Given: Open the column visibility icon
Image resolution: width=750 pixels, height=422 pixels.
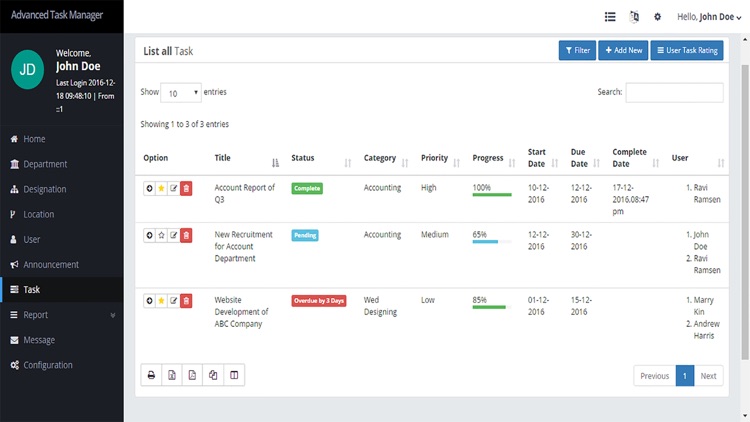Looking at the screenshot, I should coord(234,375).
